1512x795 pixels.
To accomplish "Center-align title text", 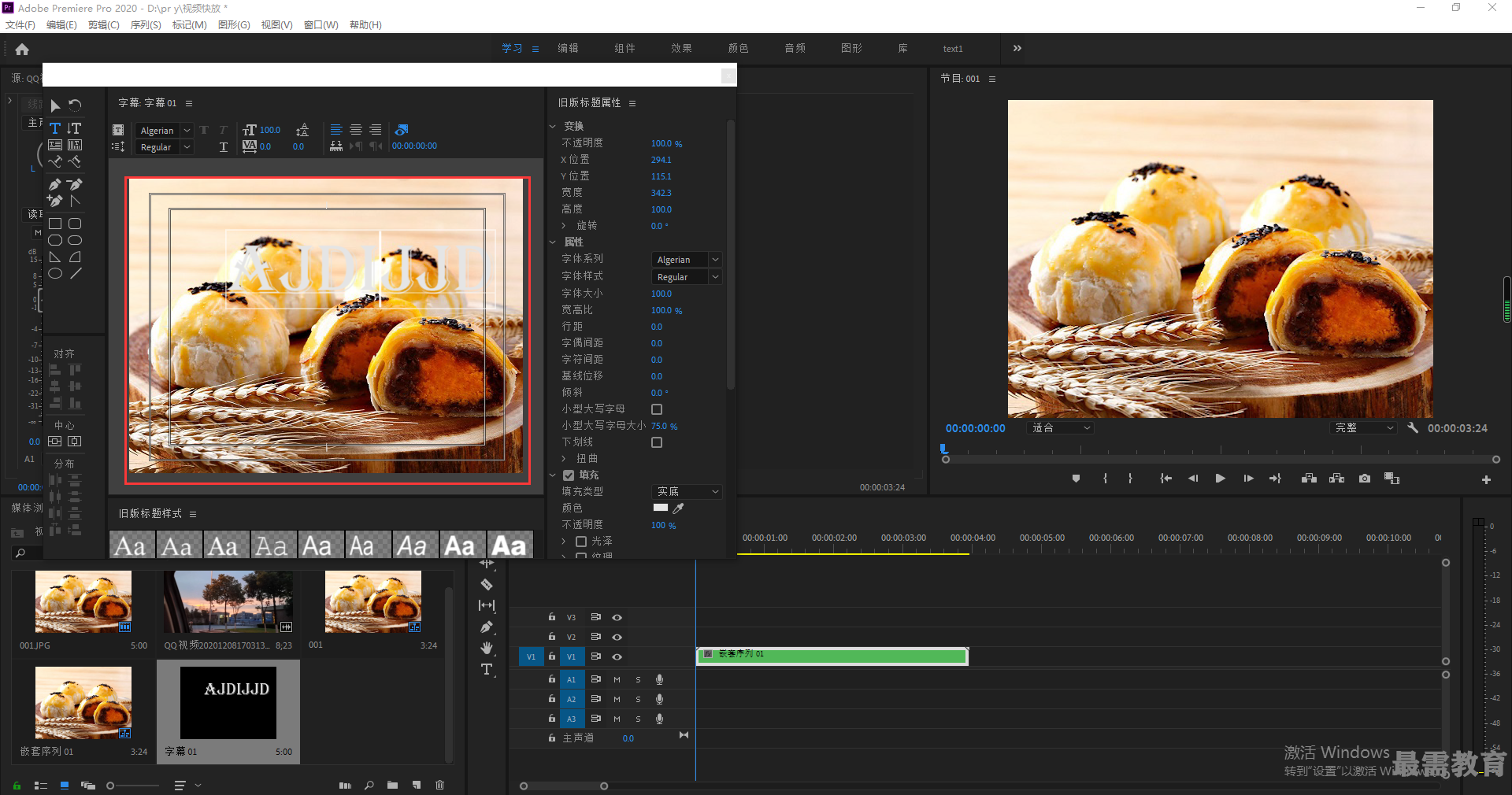I will [x=356, y=130].
